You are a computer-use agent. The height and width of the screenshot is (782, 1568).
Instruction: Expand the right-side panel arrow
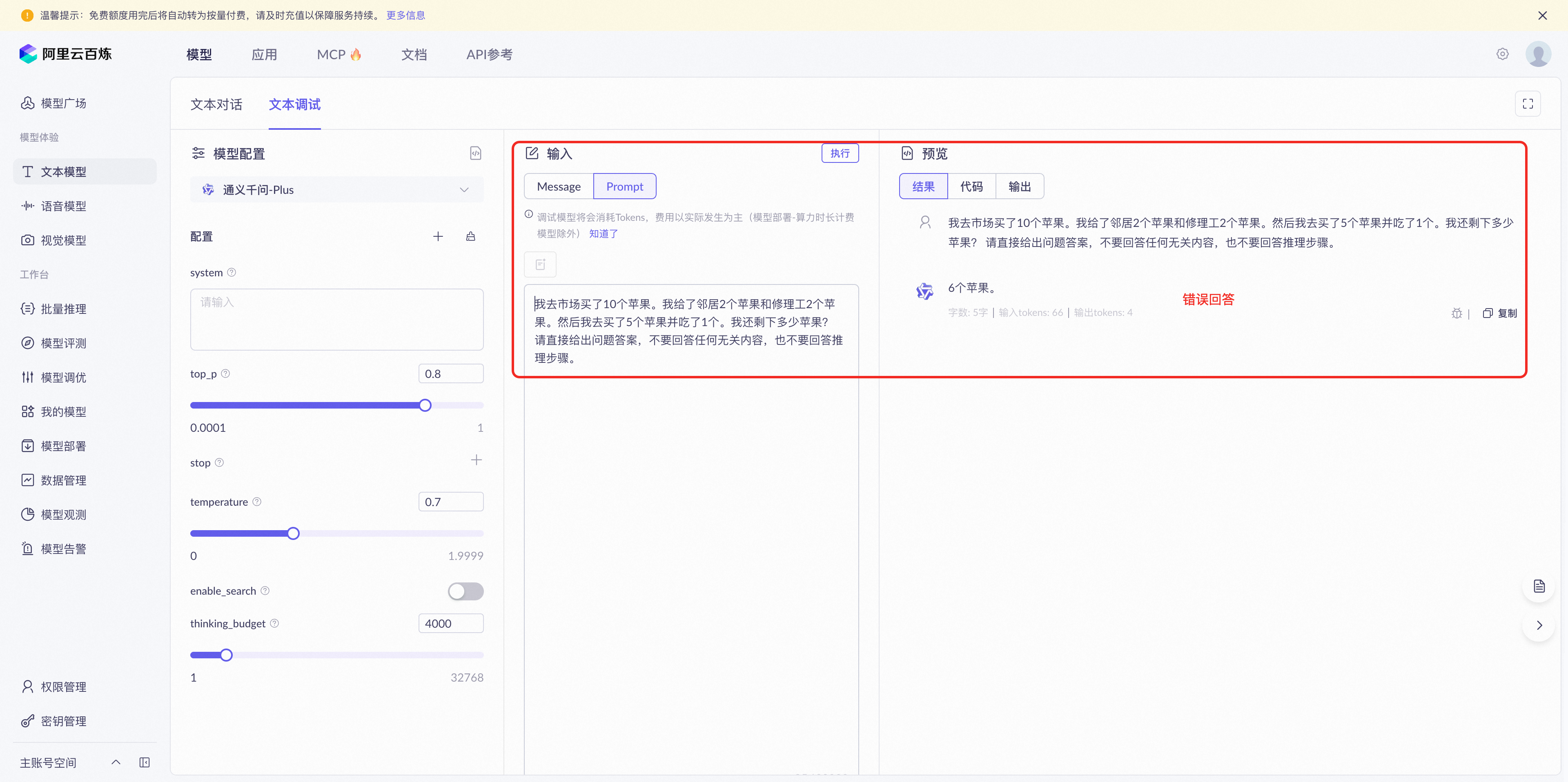[1539, 625]
